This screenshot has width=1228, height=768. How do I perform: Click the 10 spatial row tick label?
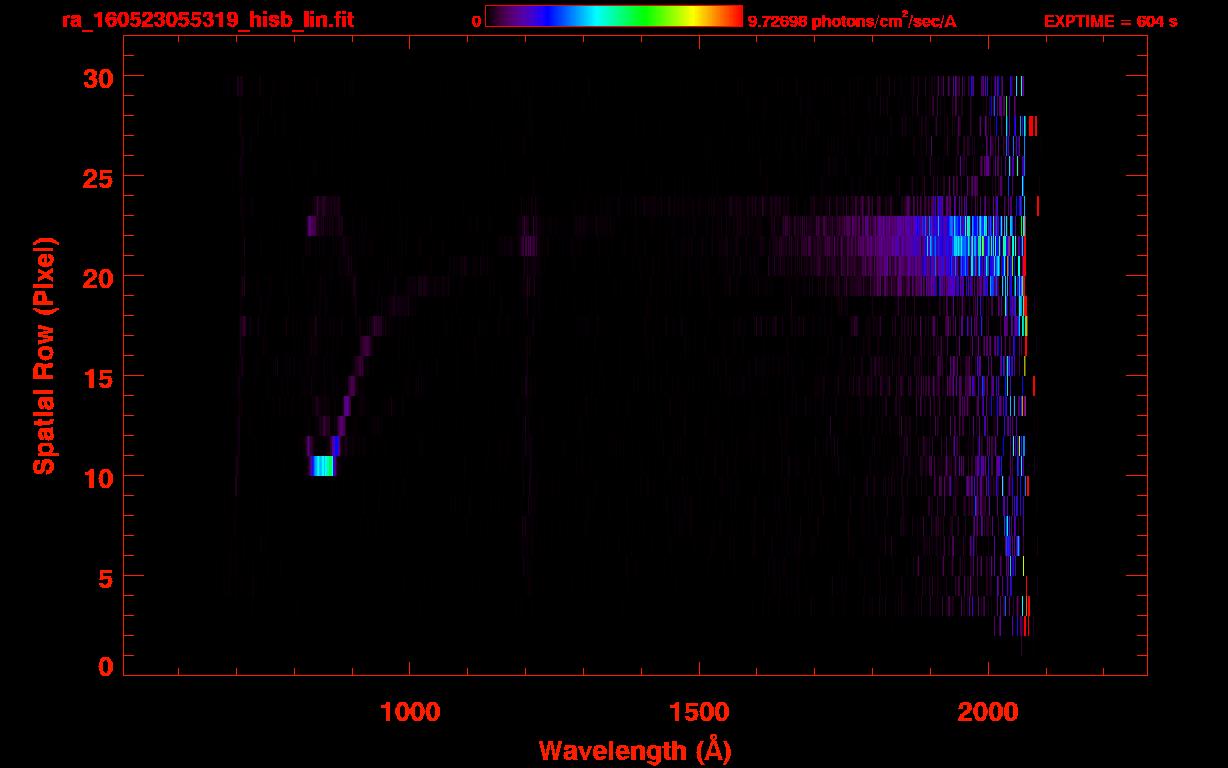pyautogui.click(x=98, y=477)
